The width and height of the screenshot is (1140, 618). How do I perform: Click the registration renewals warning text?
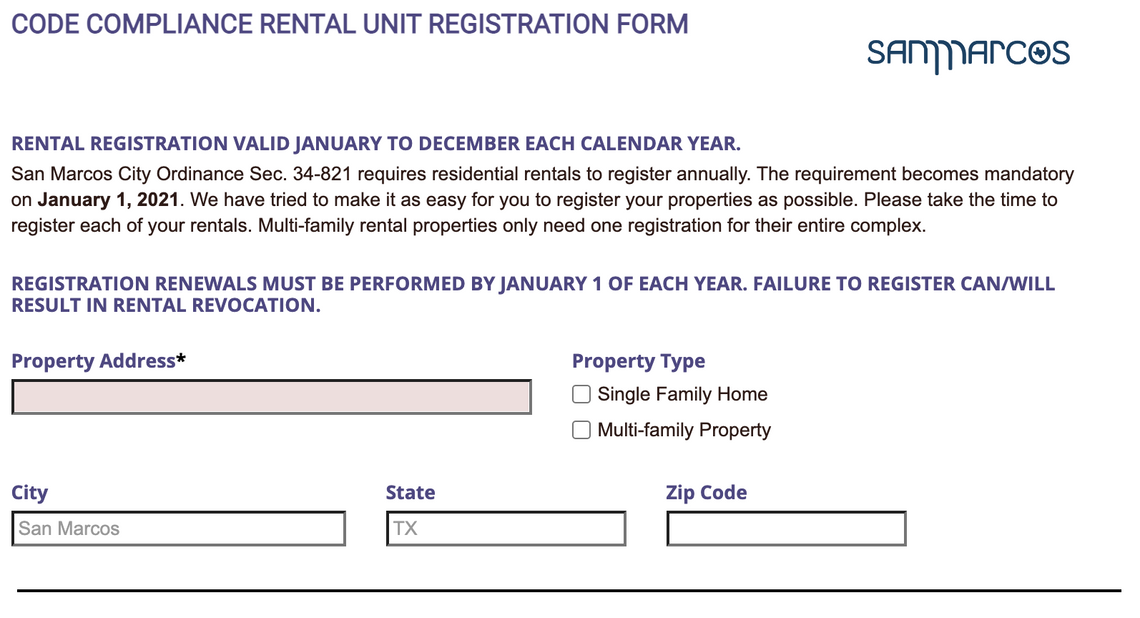532,294
